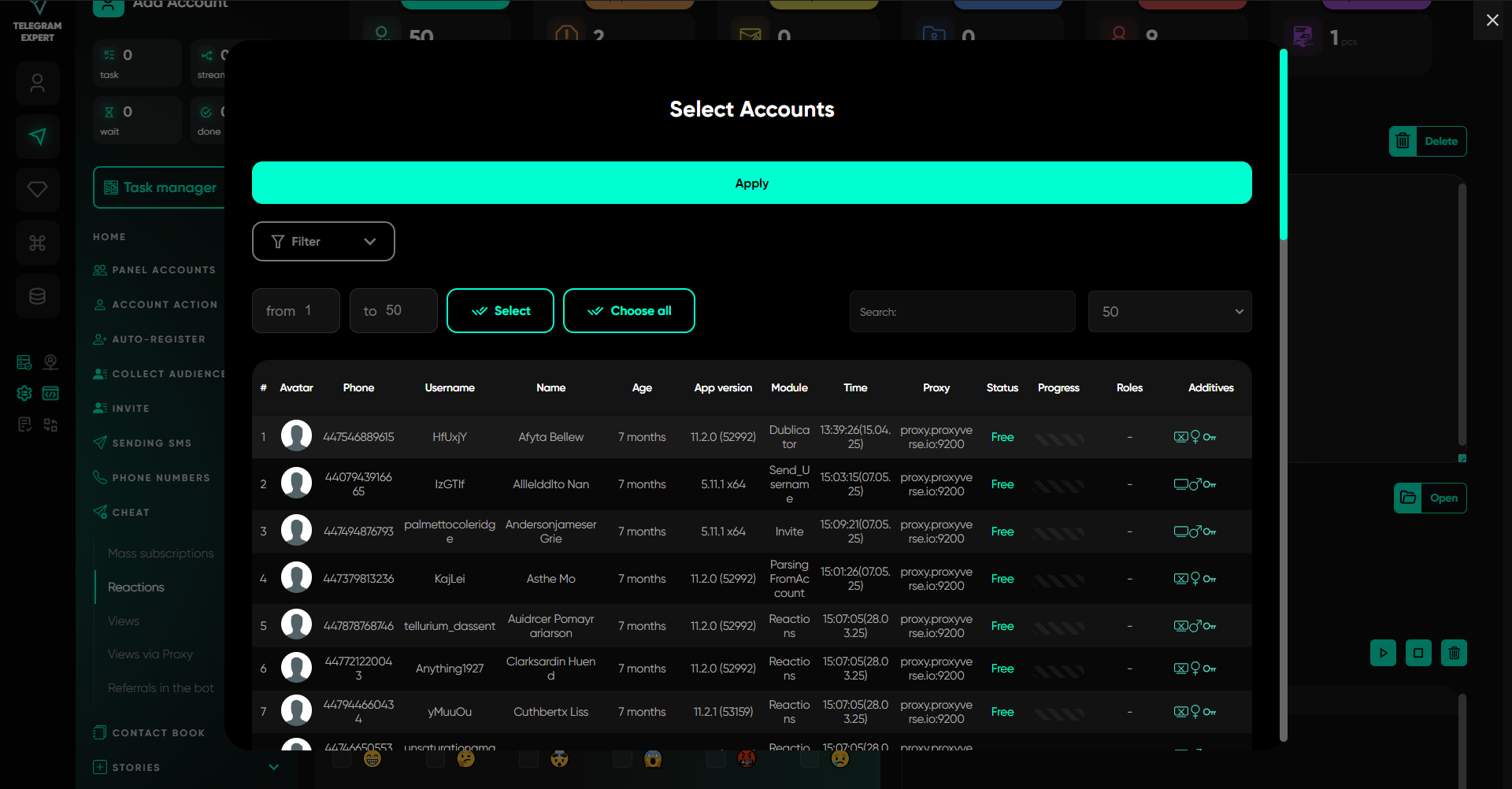Go to Panel Accounts menu item
The width and height of the screenshot is (1512, 789).
coord(163,270)
